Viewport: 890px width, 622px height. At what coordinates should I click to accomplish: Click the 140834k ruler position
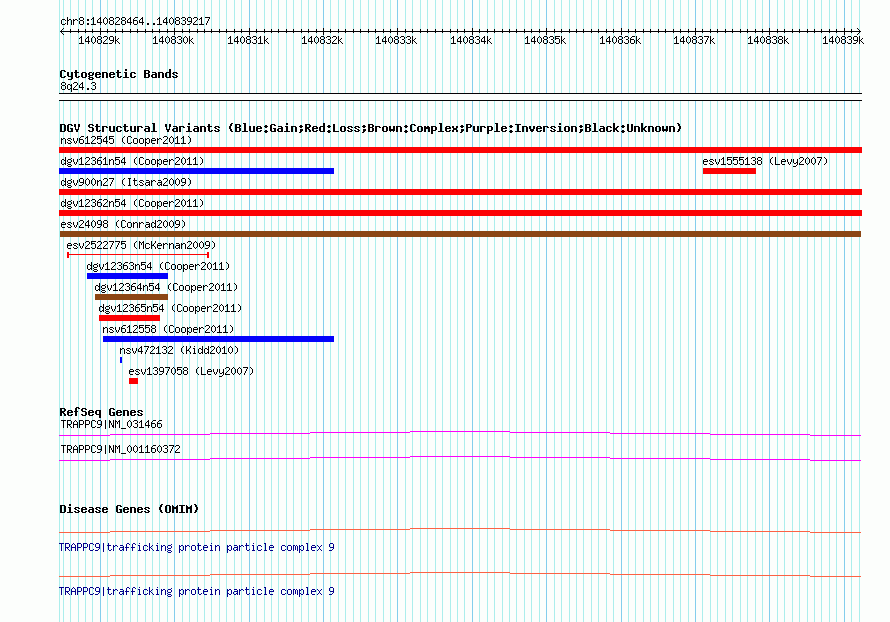(471, 40)
